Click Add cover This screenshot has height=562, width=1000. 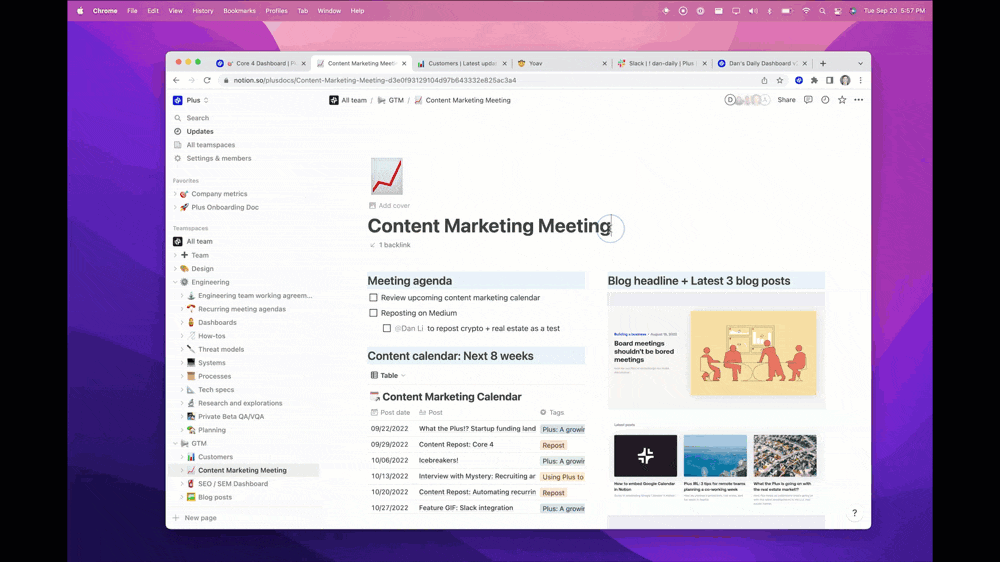coord(389,205)
